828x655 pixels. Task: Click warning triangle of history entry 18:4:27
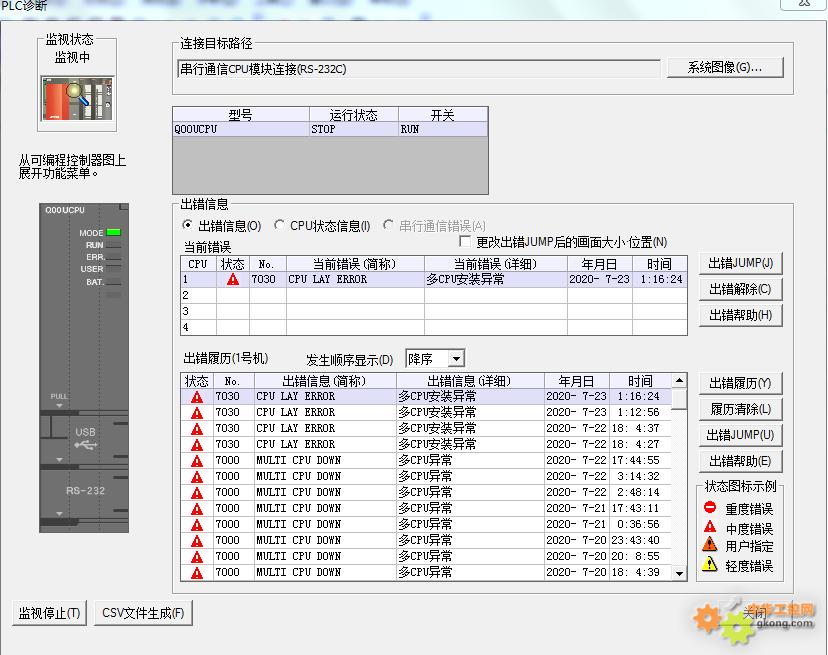pos(197,445)
